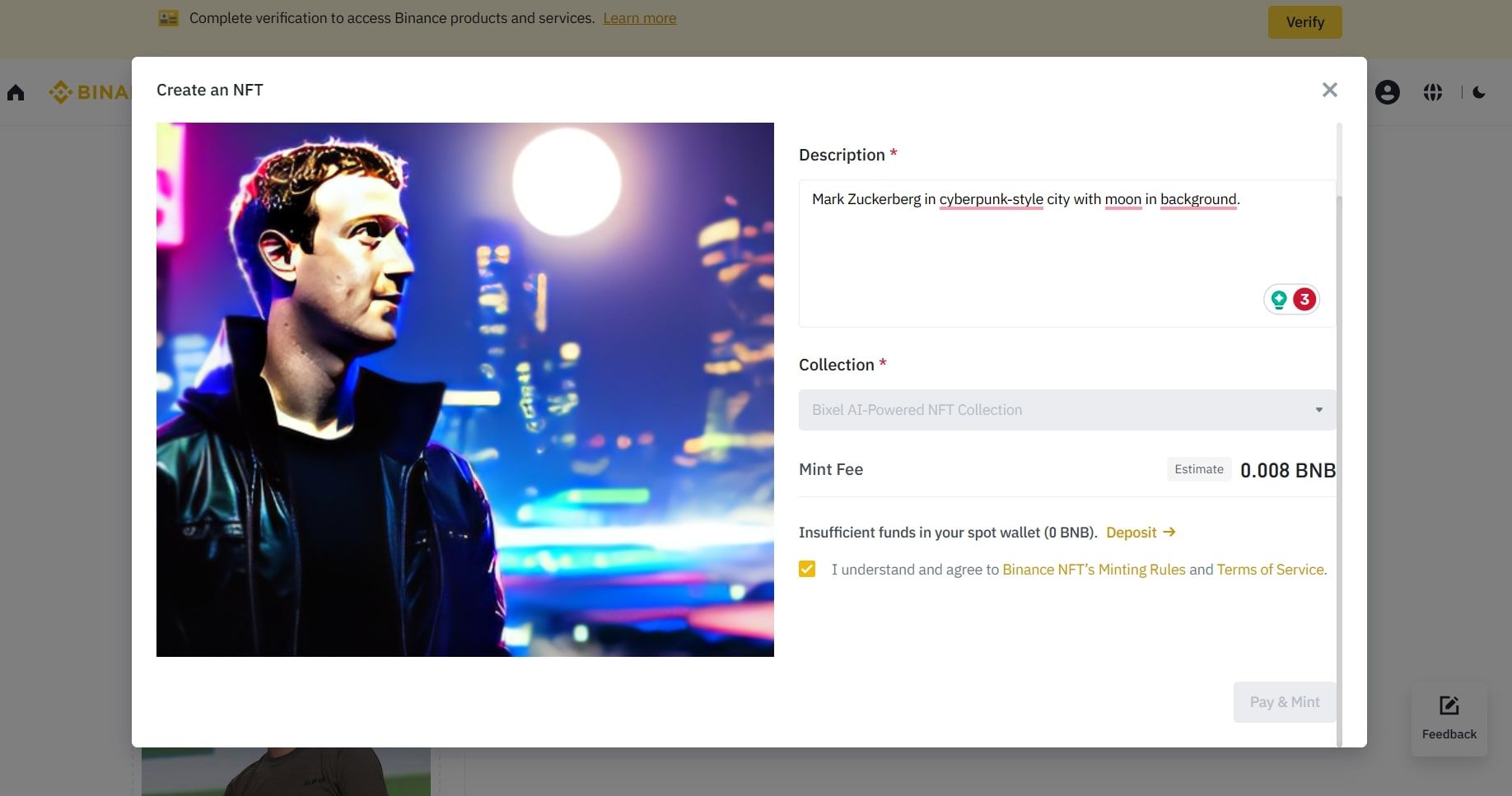Click the ID verification card icon

[167, 16]
